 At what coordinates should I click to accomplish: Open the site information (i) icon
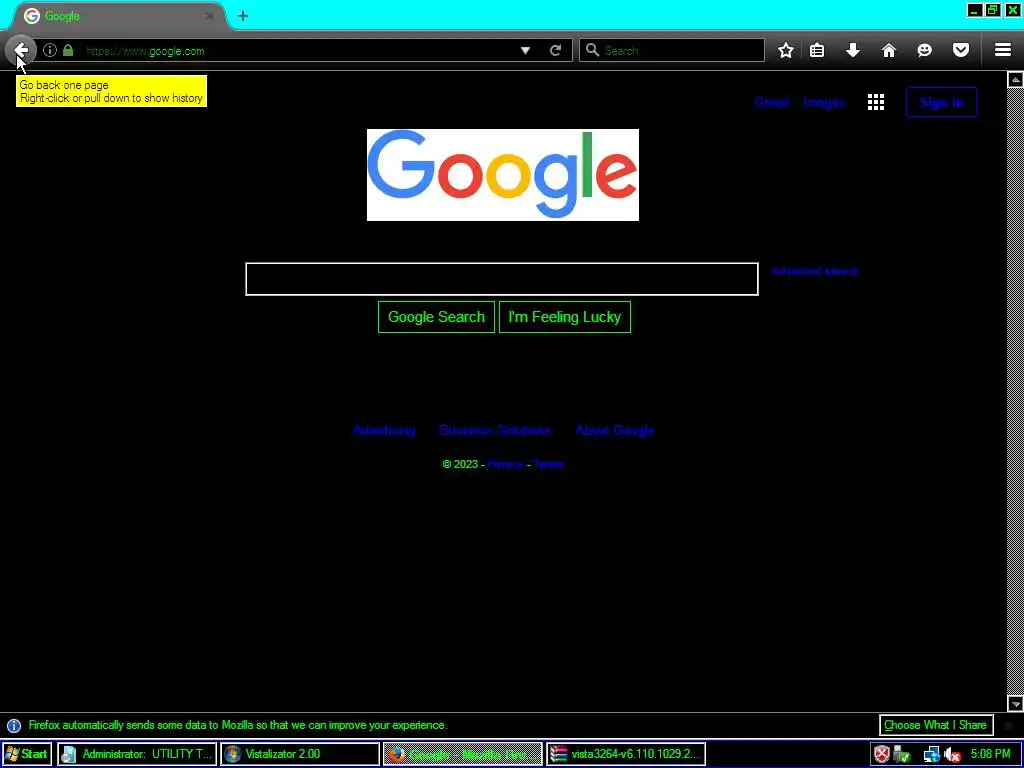pos(50,50)
